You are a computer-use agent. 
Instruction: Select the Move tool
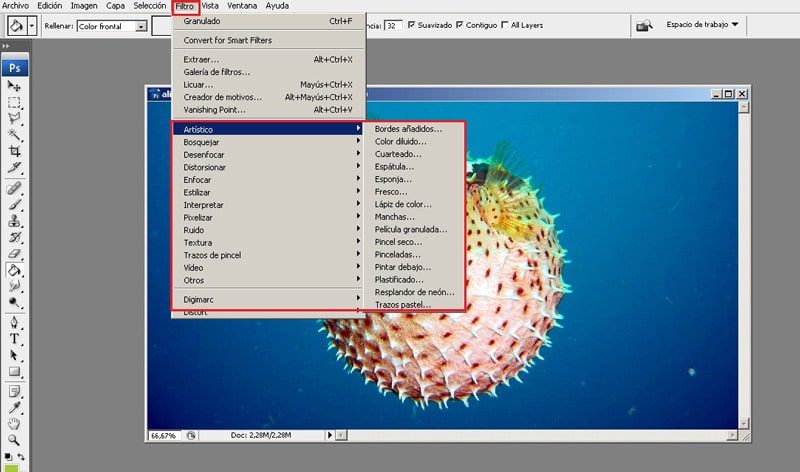pyautogui.click(x=14, y=86)
